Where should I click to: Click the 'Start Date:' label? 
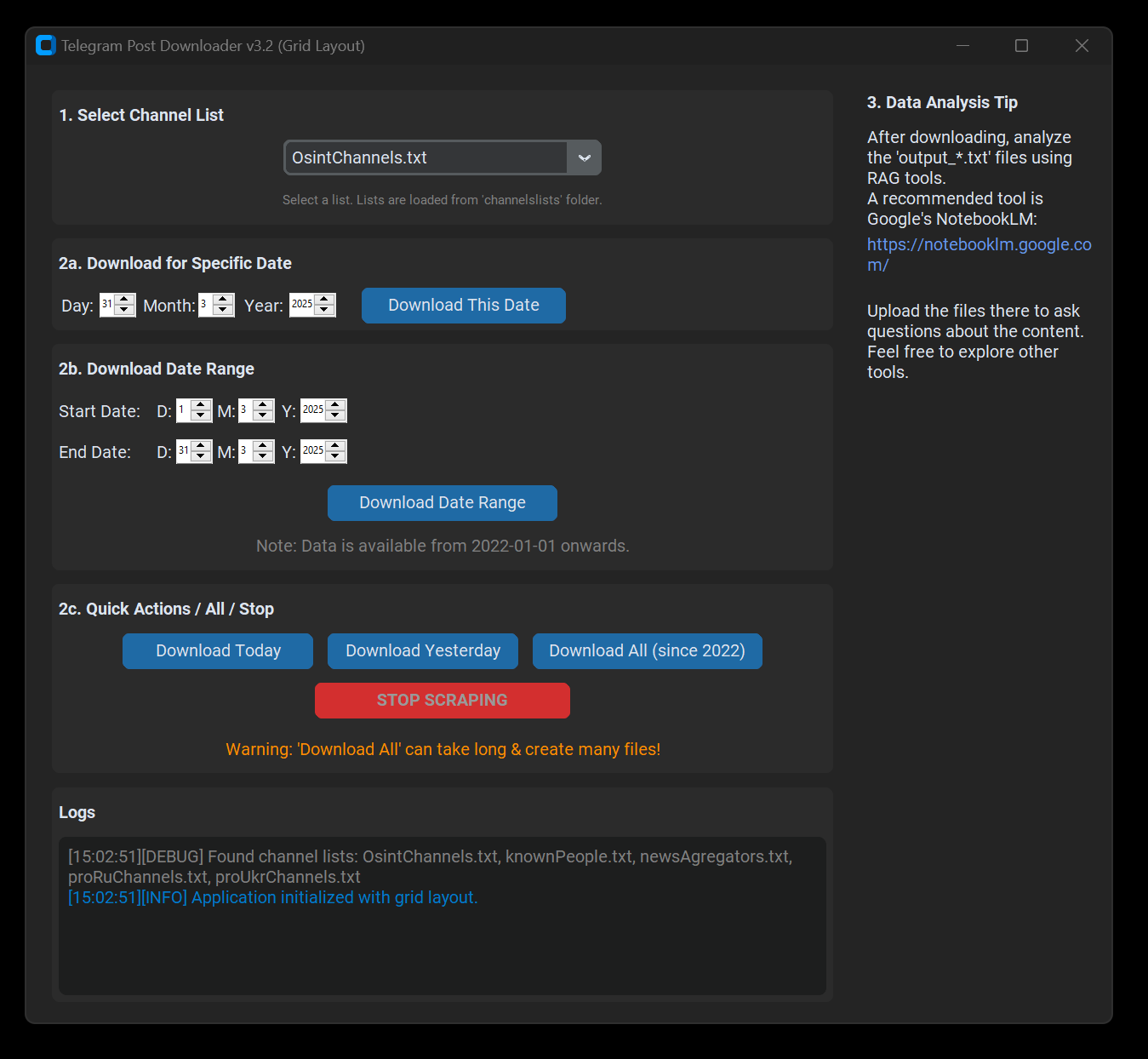(x=100, y=411)
